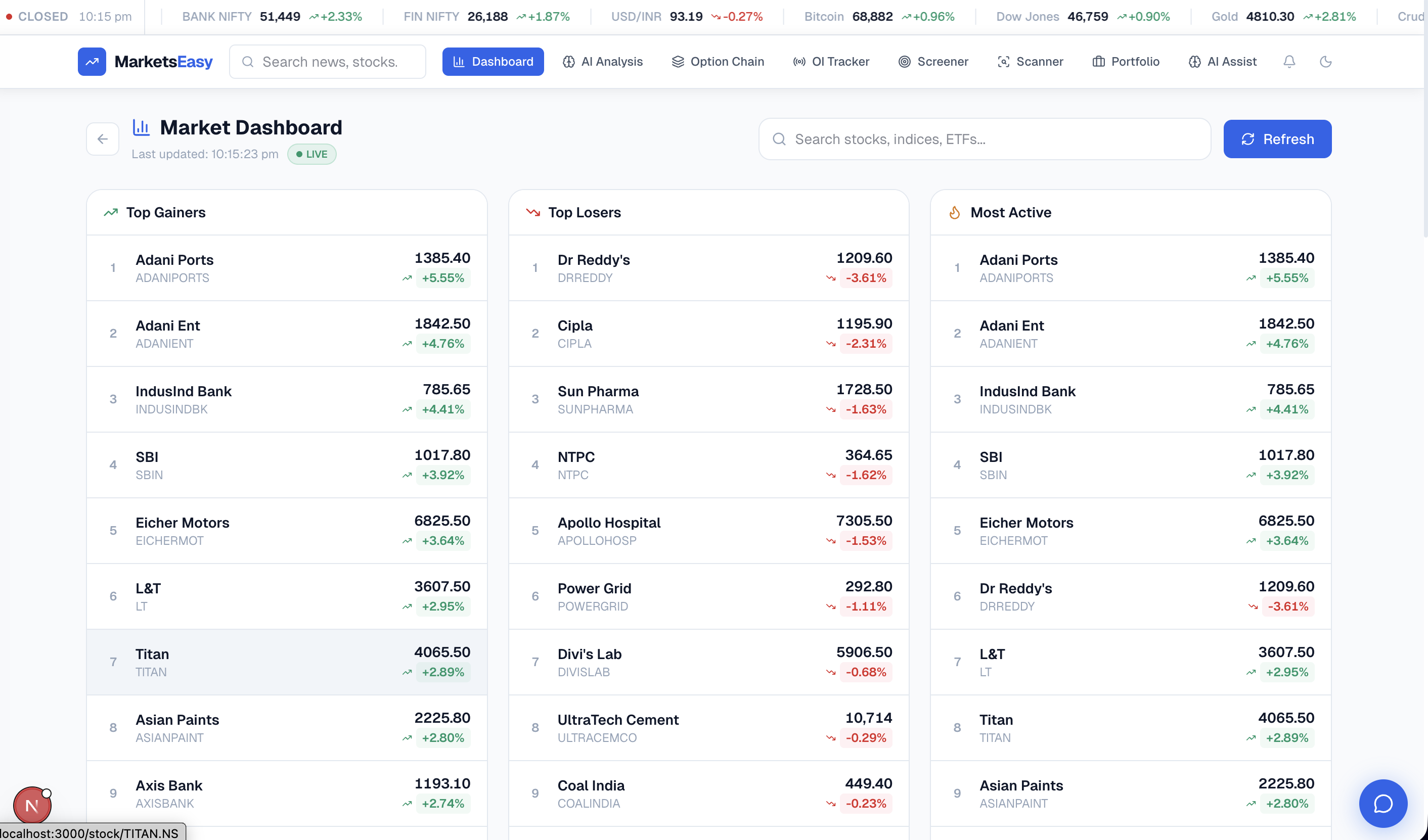Click the red N avatar badge
The height and width of the screenshot is (840, 1428).
coord(32,806)
